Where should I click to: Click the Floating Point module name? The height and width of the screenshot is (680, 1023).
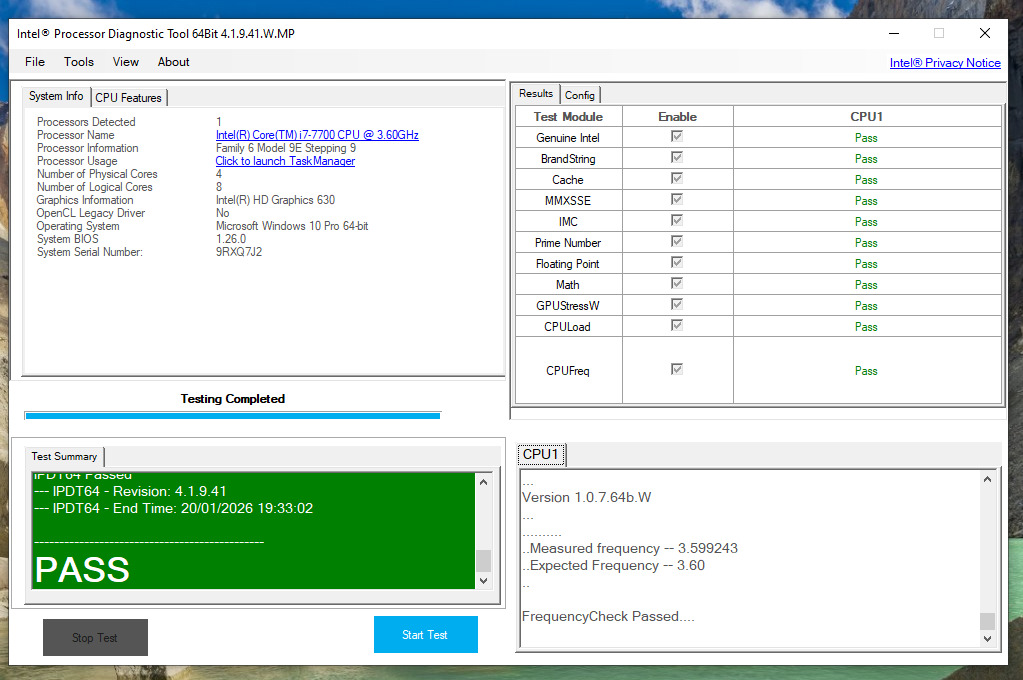click(x=568, y=264)
